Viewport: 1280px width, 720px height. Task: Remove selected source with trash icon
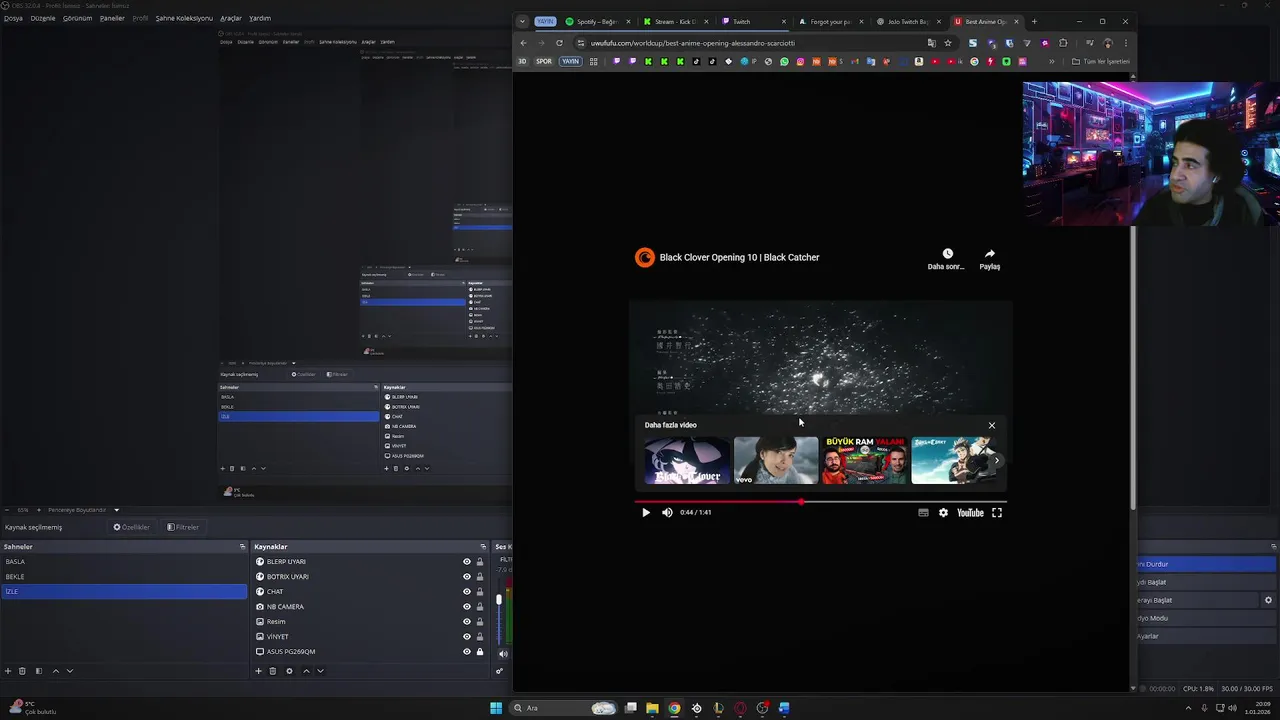(273, 671)
